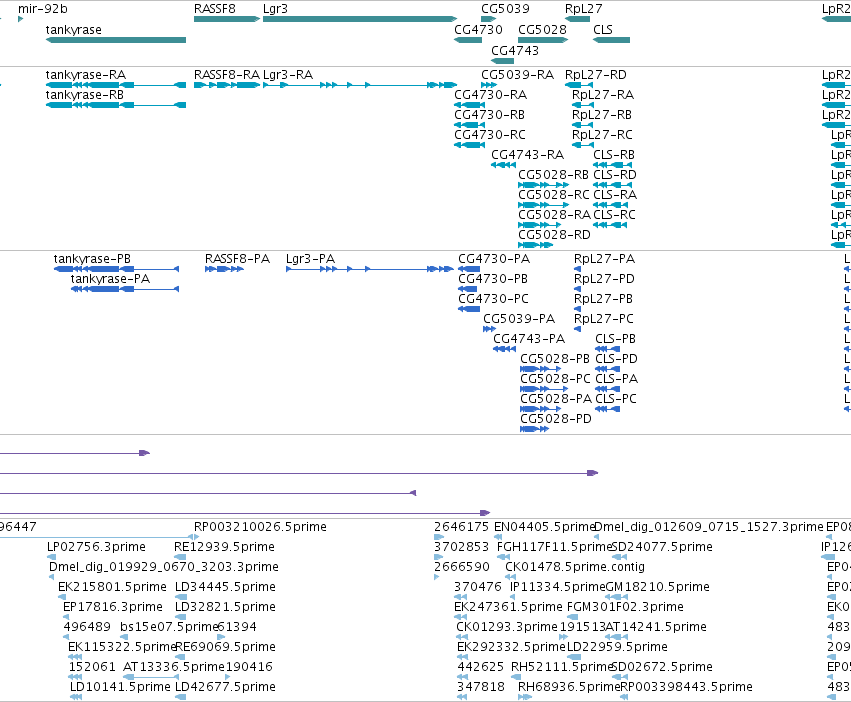This screenshot has width=851, height=702.
Task: Select the tankyrase-PA protein label
Action: coord(110,279)
